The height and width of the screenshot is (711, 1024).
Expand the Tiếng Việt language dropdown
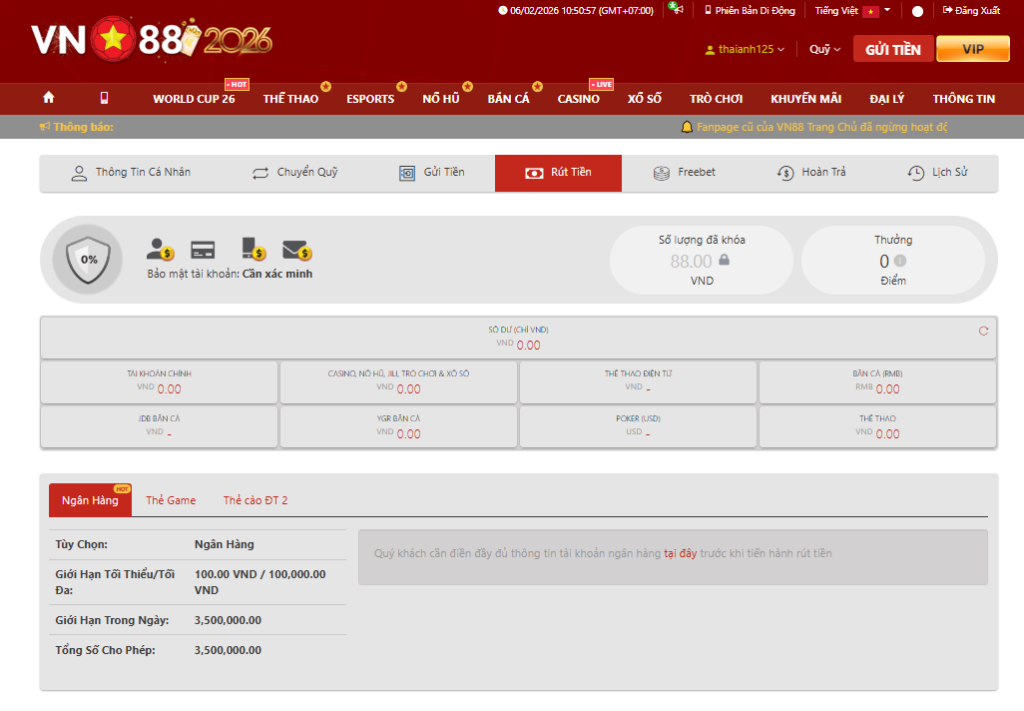pyautogui.click(x=852, y=10)
